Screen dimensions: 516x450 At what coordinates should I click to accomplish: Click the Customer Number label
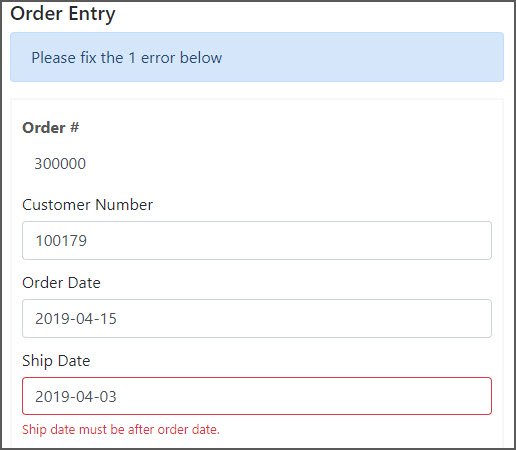pos(87,205)
